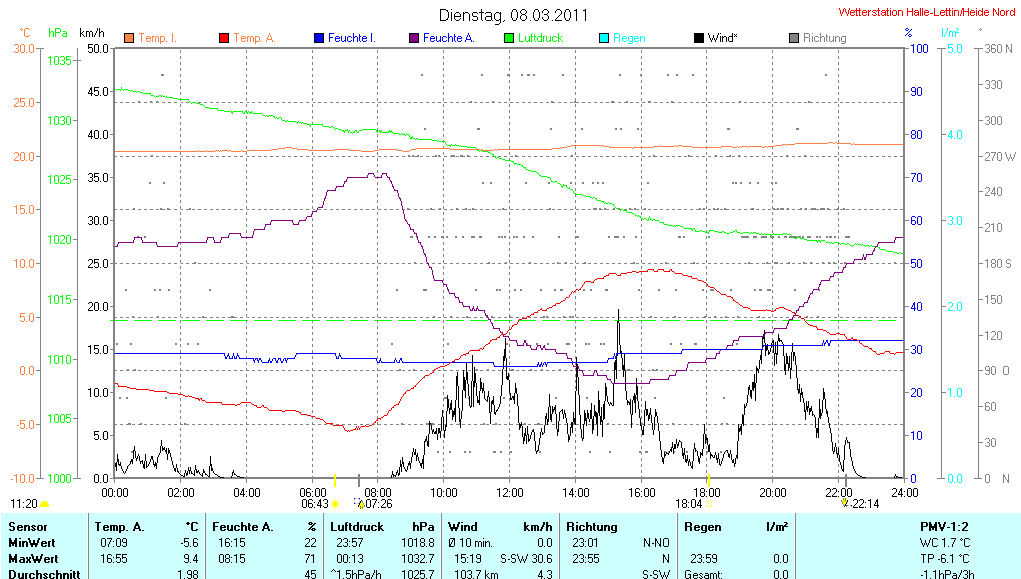Click the purple Feuchte A. legend square
Viewport: 1021px width, 579px height.
point(413,38)
